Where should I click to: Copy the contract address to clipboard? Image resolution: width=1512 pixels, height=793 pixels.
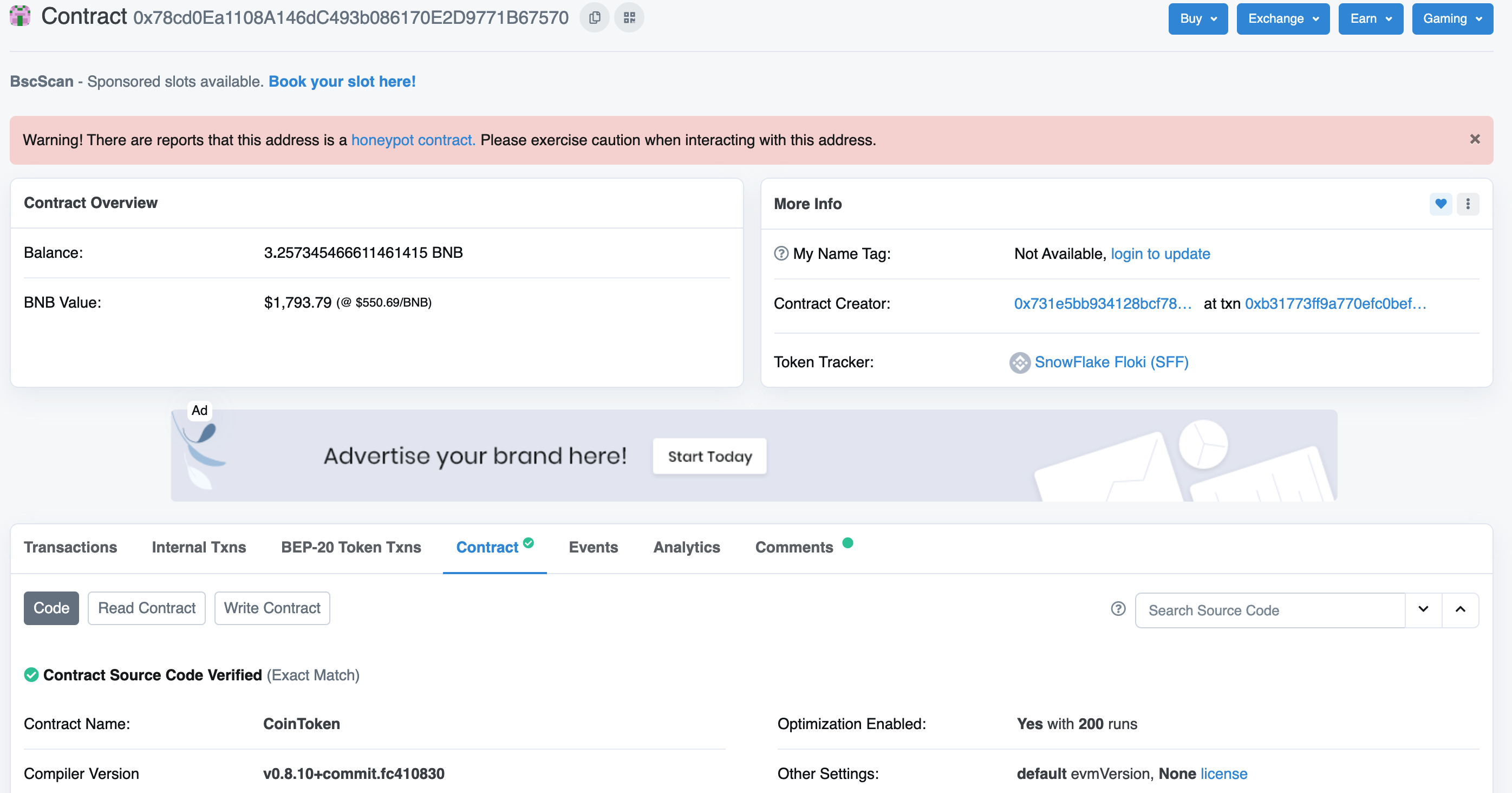[x=594, y=18]
